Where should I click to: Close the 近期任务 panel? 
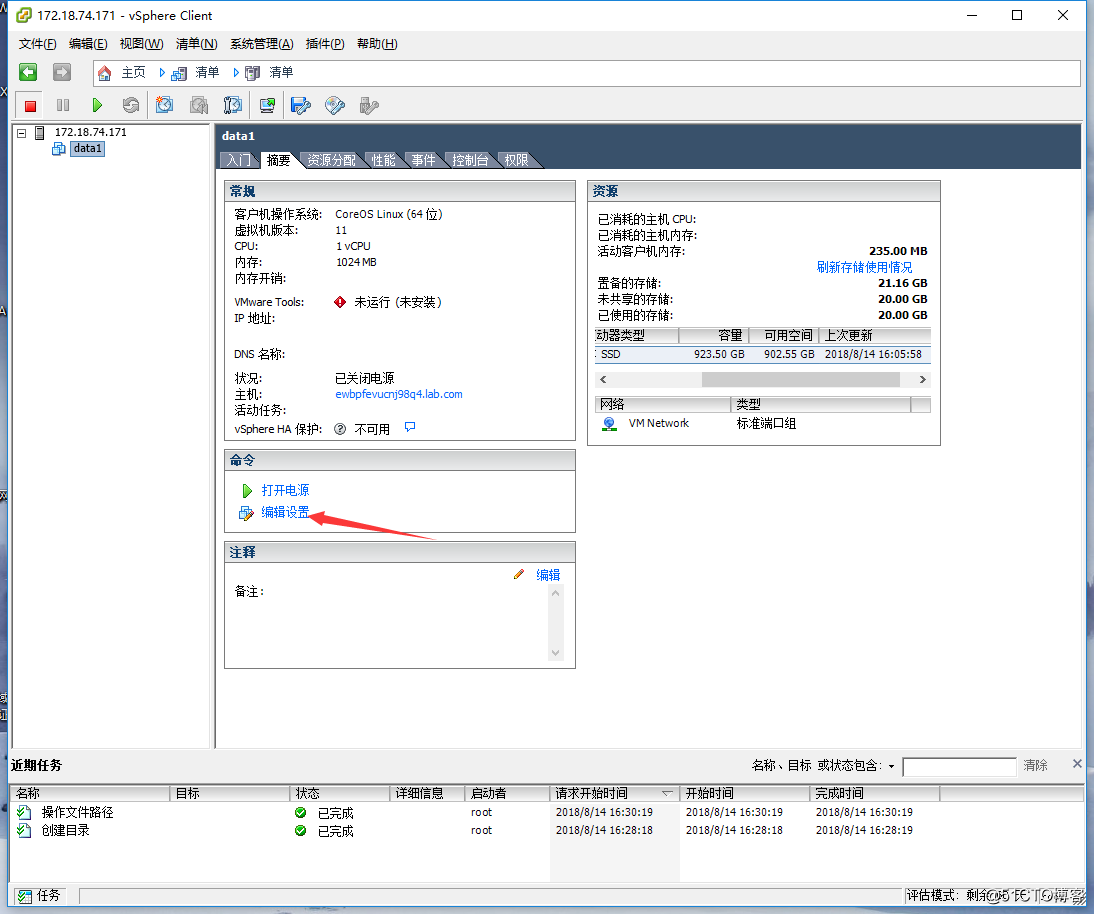tap(1077, 764)
